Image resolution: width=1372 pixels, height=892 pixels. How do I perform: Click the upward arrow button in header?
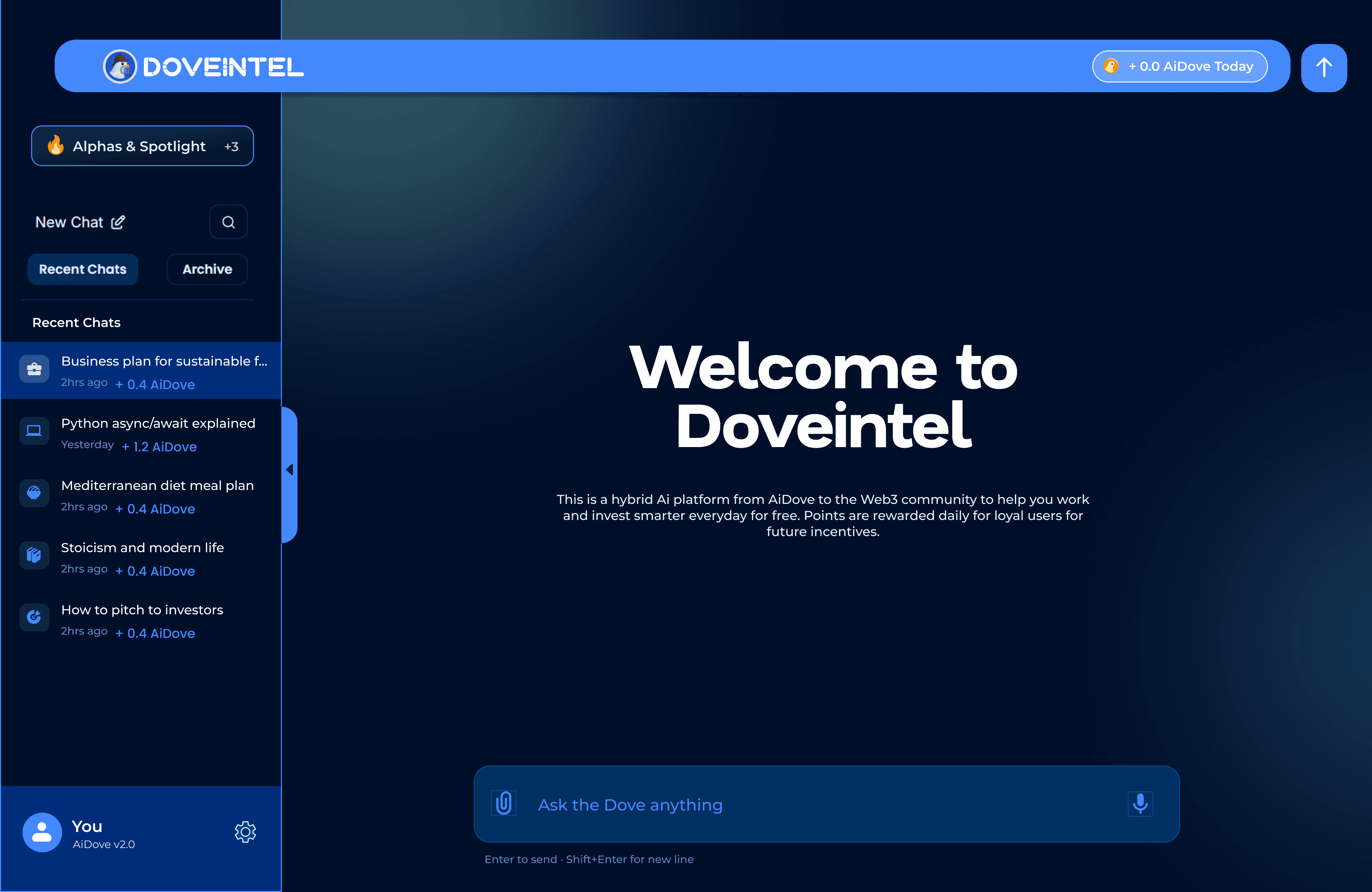point(1323,68)
